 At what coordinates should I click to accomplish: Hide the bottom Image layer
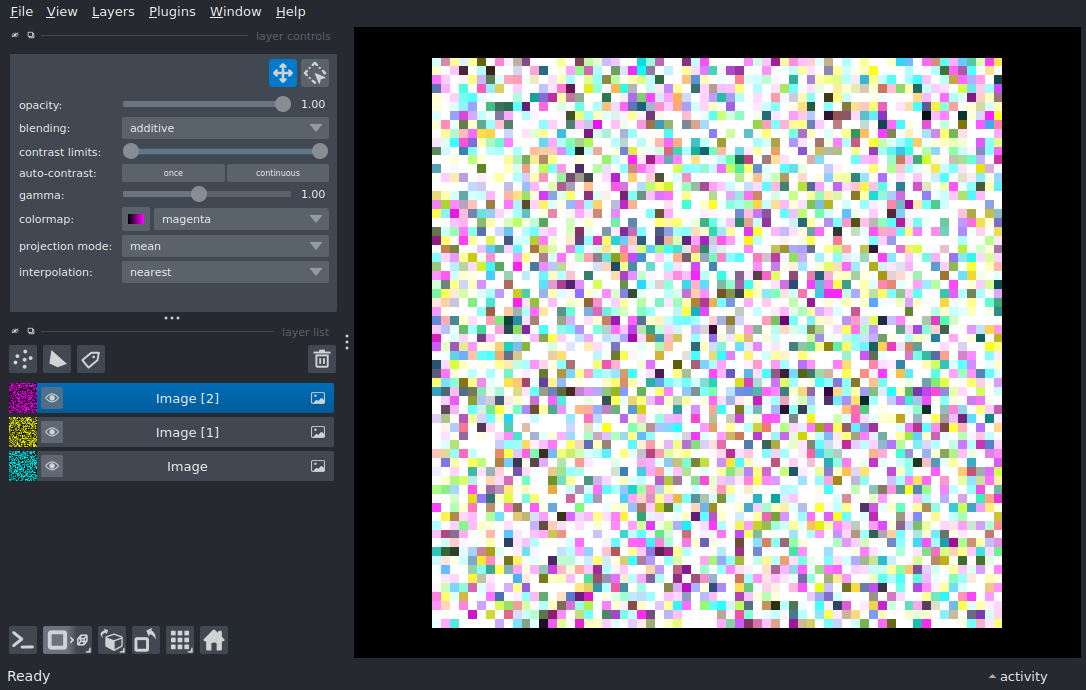52,466
